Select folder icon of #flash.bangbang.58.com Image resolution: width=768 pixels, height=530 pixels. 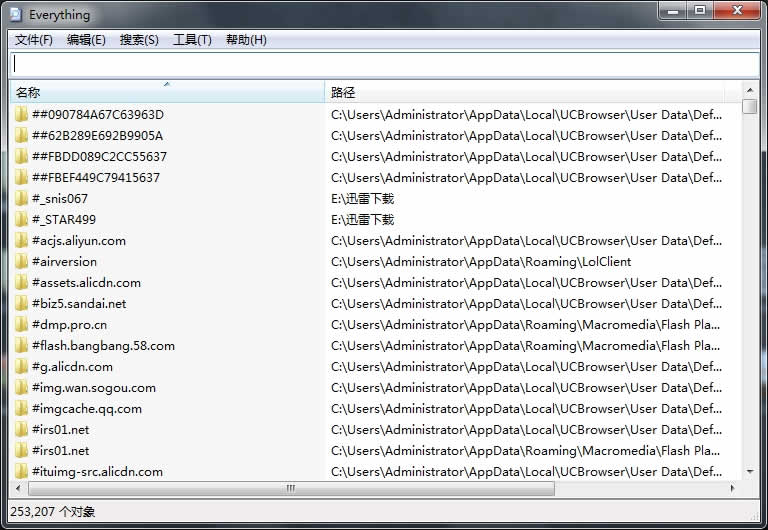[21, 346]
